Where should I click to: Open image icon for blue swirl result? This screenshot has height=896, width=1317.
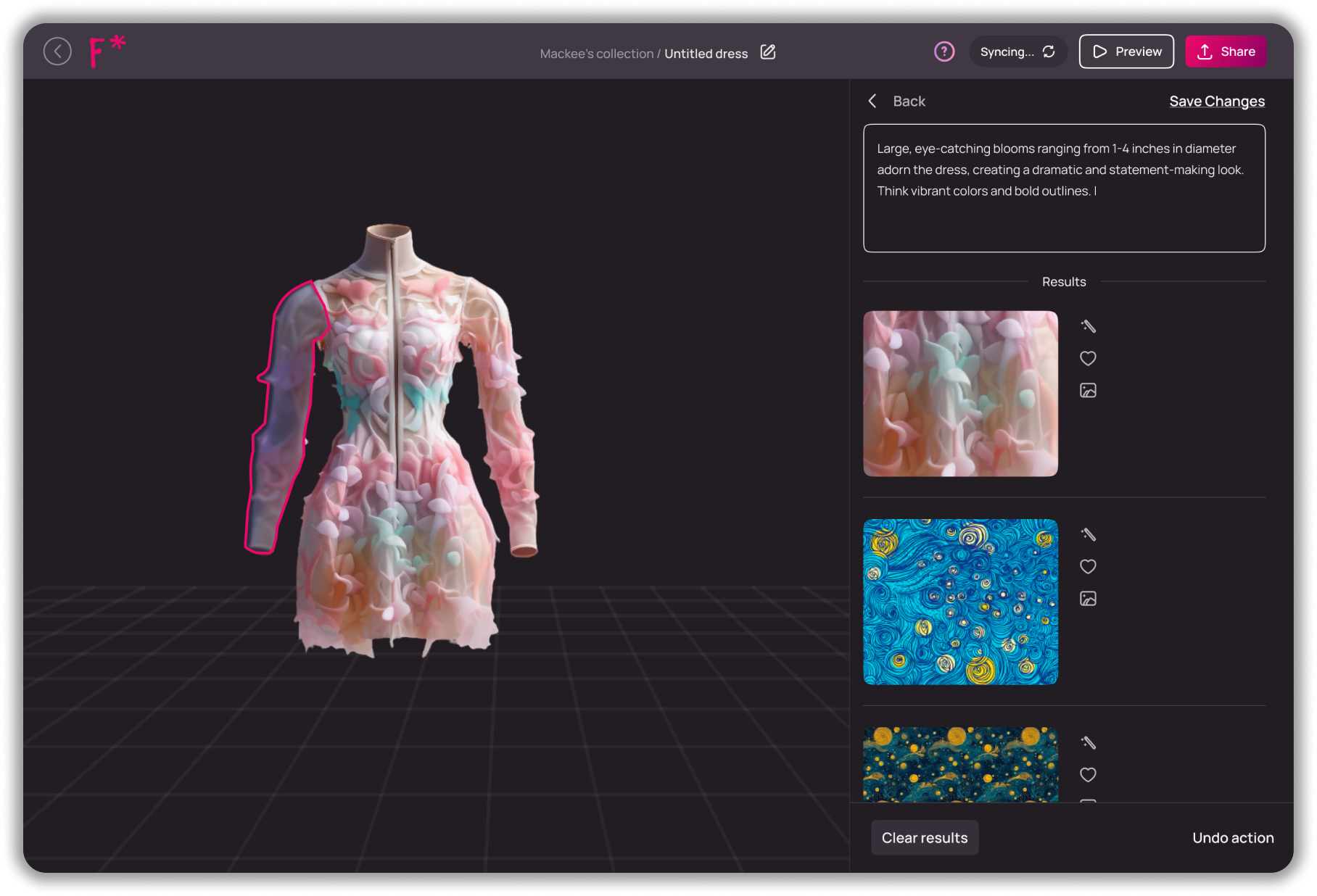click(x=1088, y=599)
